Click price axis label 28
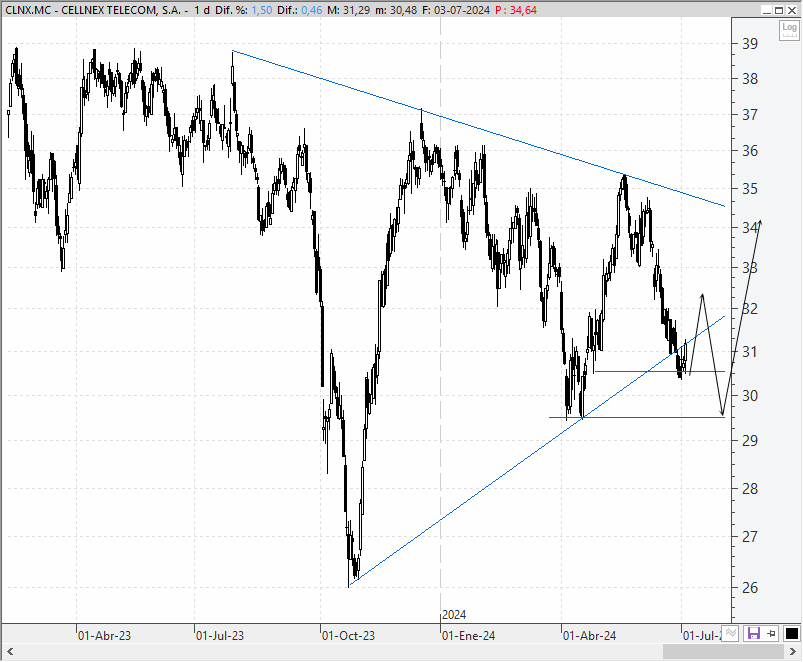 point(750,489)
